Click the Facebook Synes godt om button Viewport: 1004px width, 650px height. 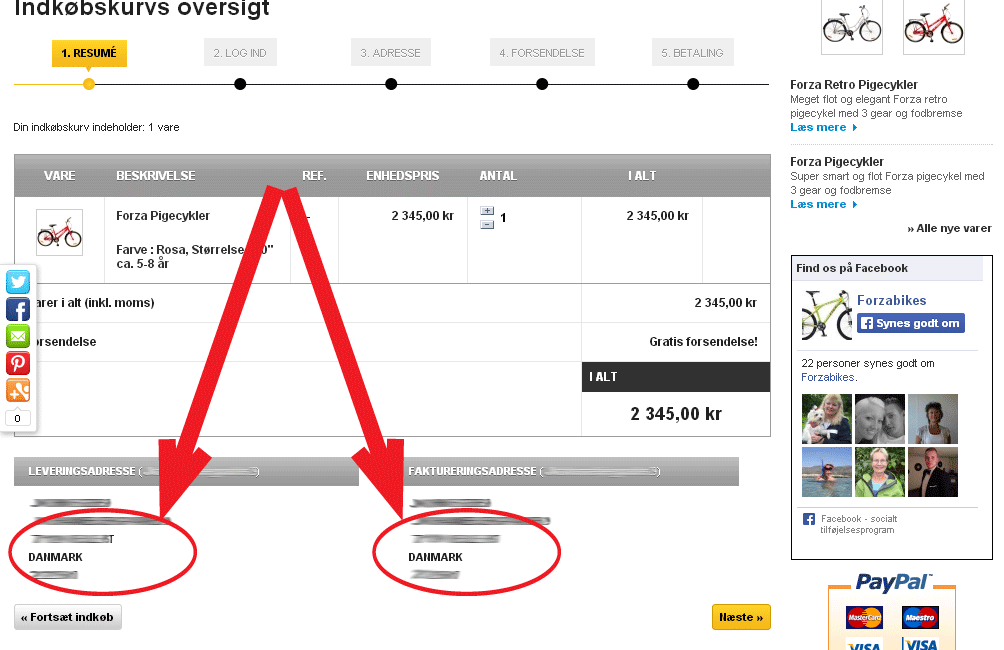(911, 323)
